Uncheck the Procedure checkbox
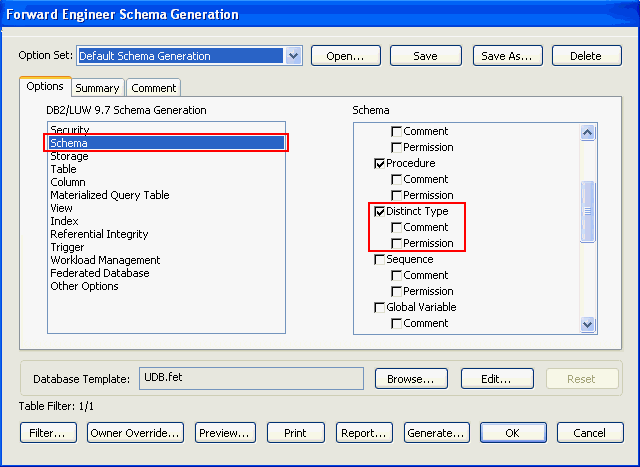The width and height of the screenshot is (640, 467). coord(380,164)
